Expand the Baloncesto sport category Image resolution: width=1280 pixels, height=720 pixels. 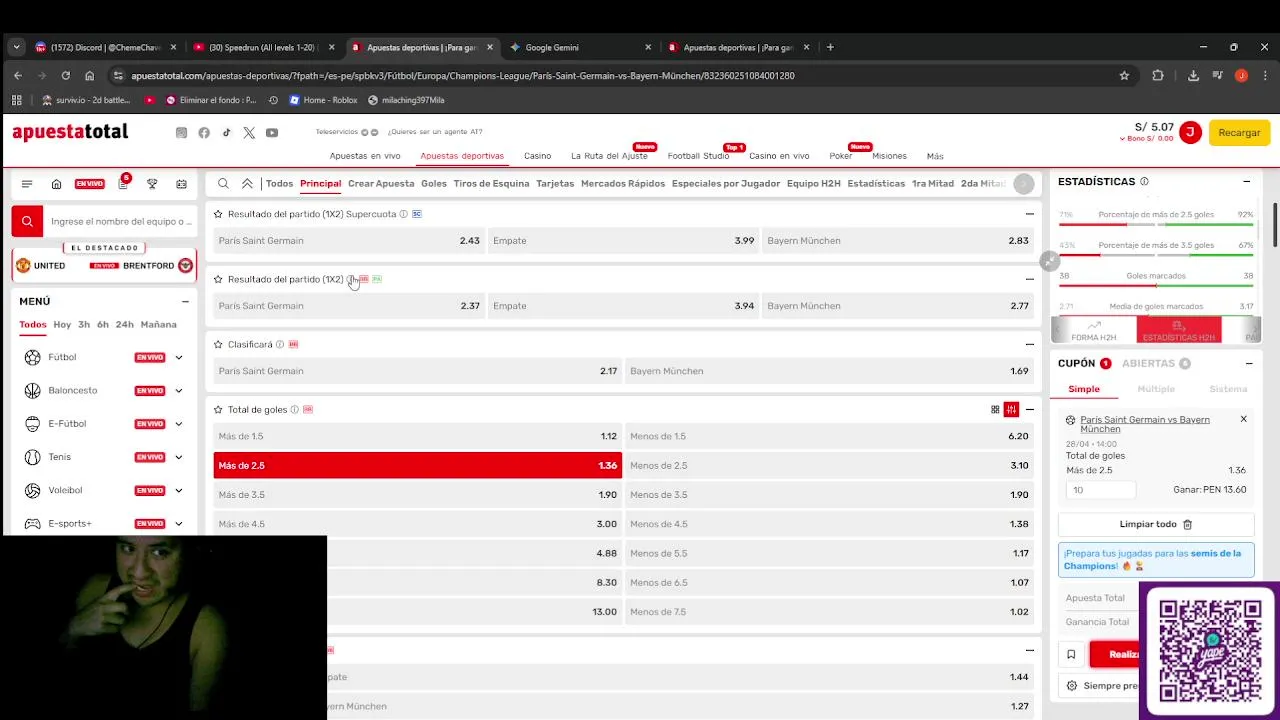pos(179,390)
